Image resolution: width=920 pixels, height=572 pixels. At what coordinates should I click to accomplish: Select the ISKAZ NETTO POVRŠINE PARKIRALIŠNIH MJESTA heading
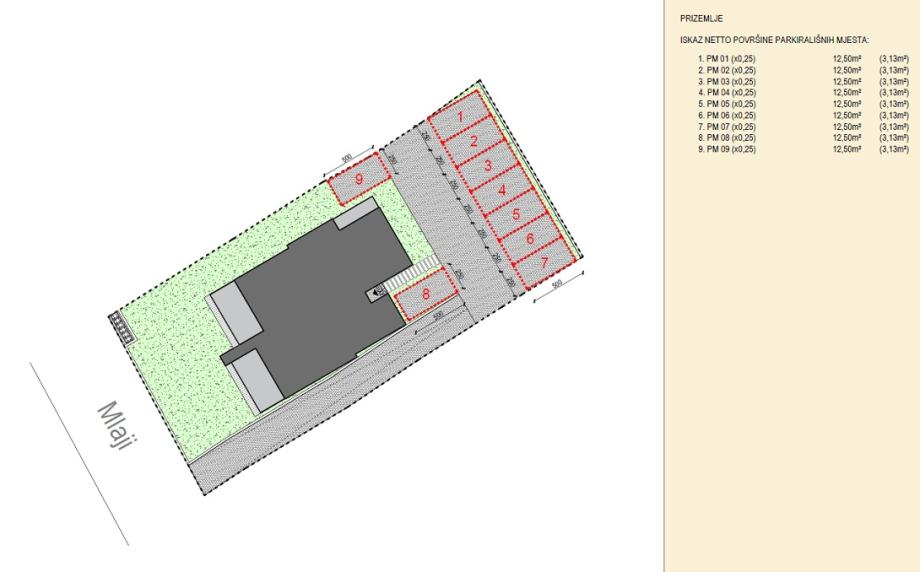(x=774, y=40)
